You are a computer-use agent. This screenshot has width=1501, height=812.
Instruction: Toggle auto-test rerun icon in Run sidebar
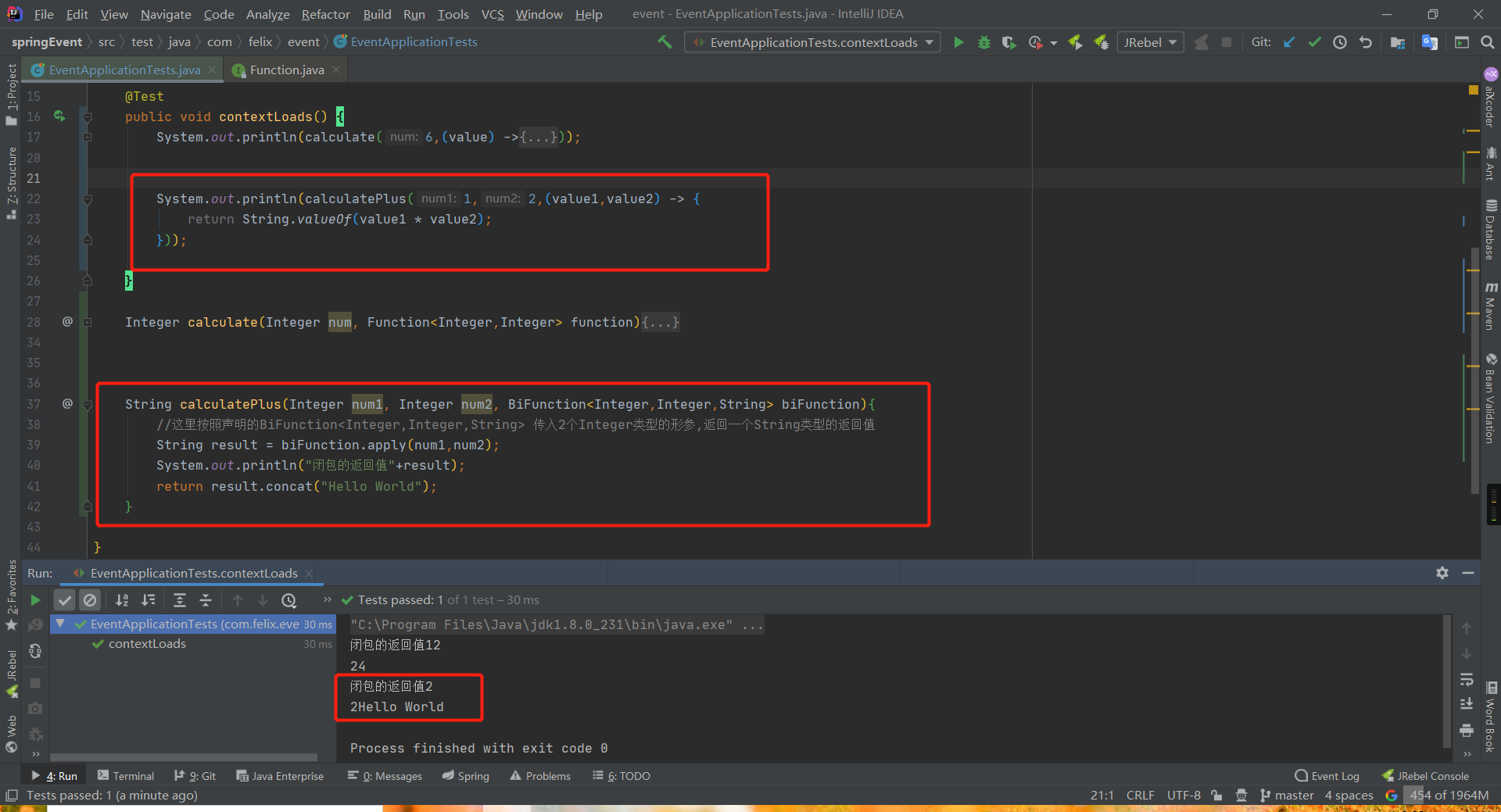[x=35, y=651]
